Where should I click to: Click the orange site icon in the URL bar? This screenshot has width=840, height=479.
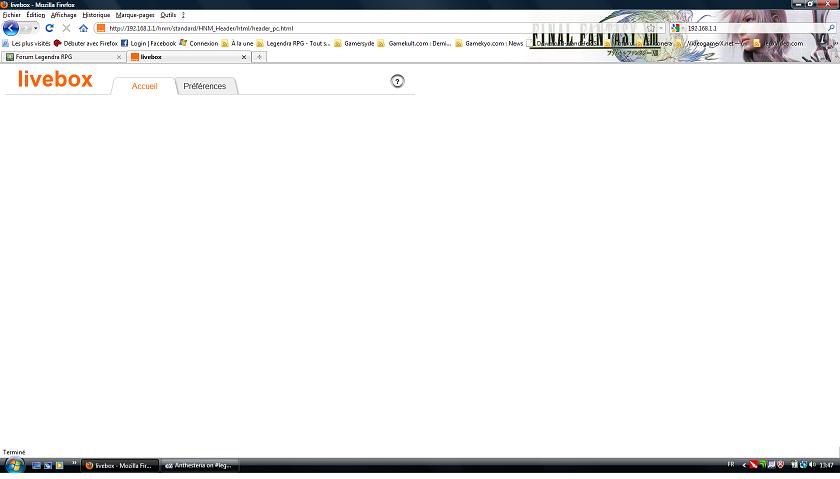coord(101,28)
